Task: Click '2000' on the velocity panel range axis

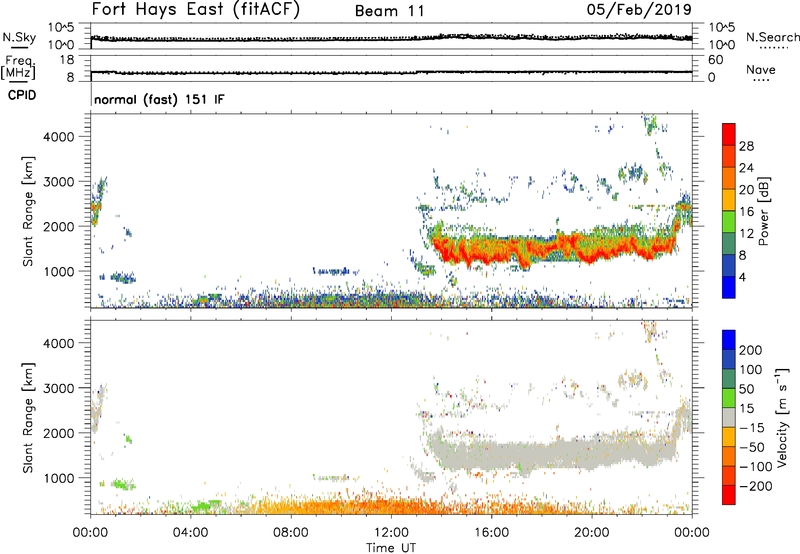Action: (x=58, y=433)
